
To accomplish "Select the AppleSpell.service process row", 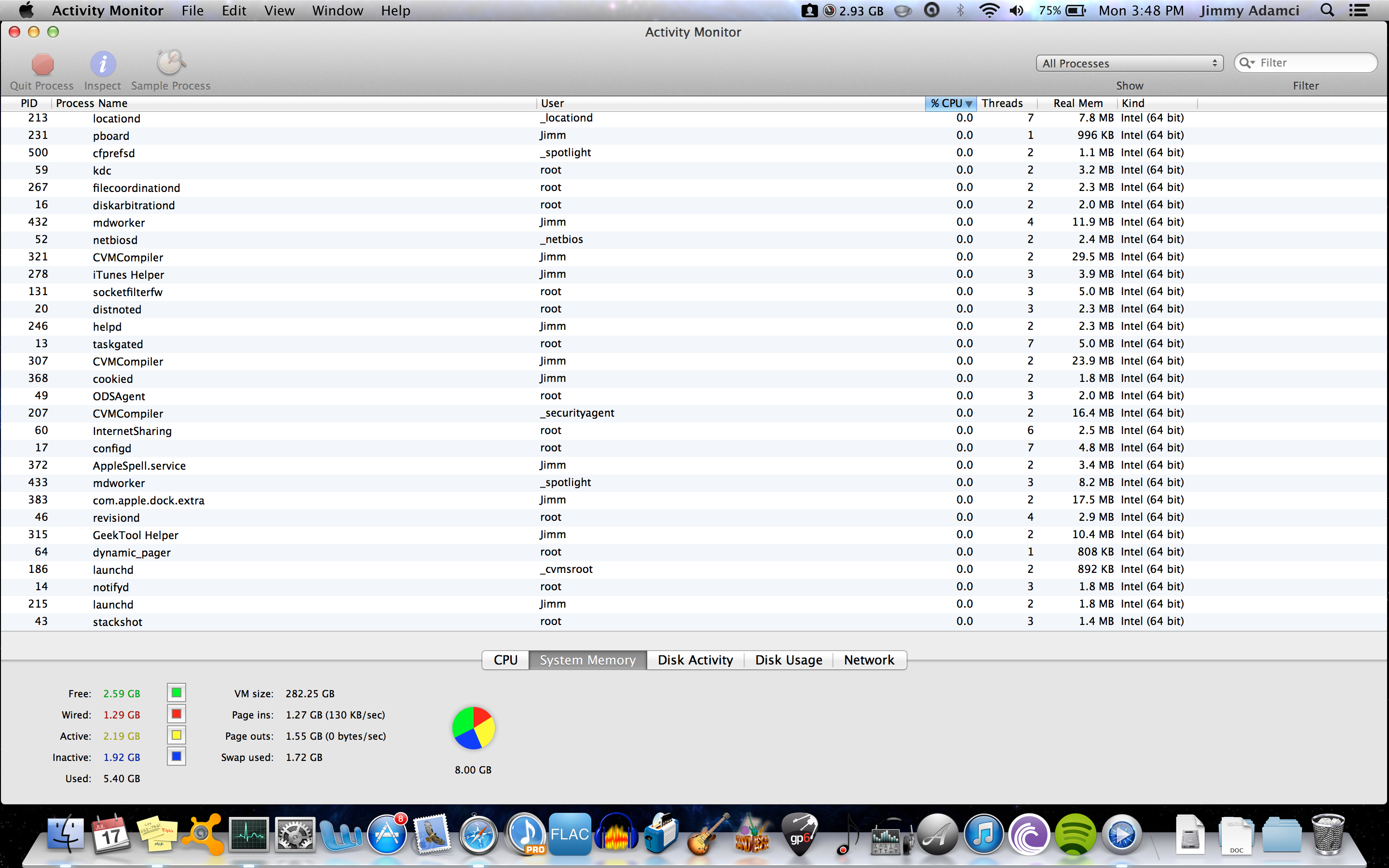I will pyautogui.click(x=694, y=465).
